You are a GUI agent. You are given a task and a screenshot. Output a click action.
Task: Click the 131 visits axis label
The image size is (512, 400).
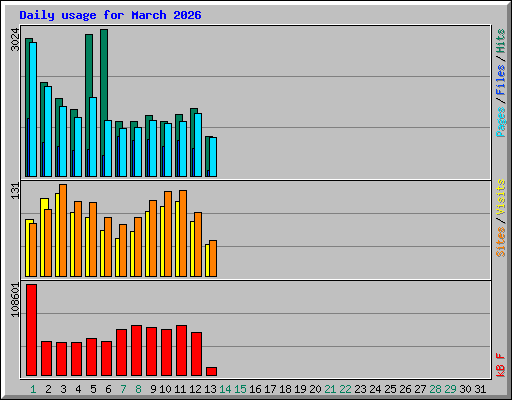pyautogui.click(x=15, y=191)
